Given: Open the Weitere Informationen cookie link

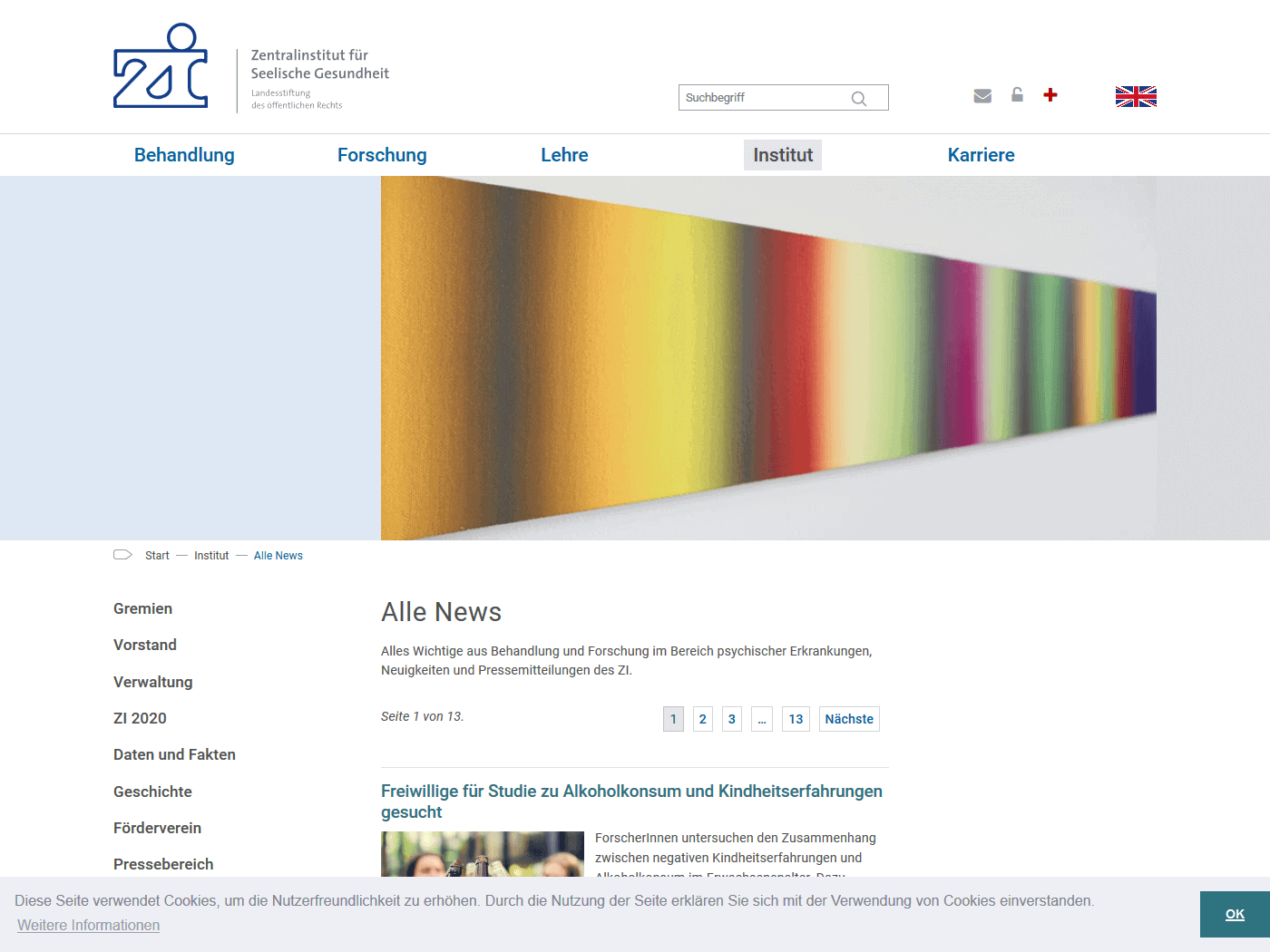Looking at the screenshot, I should point(89,925).
